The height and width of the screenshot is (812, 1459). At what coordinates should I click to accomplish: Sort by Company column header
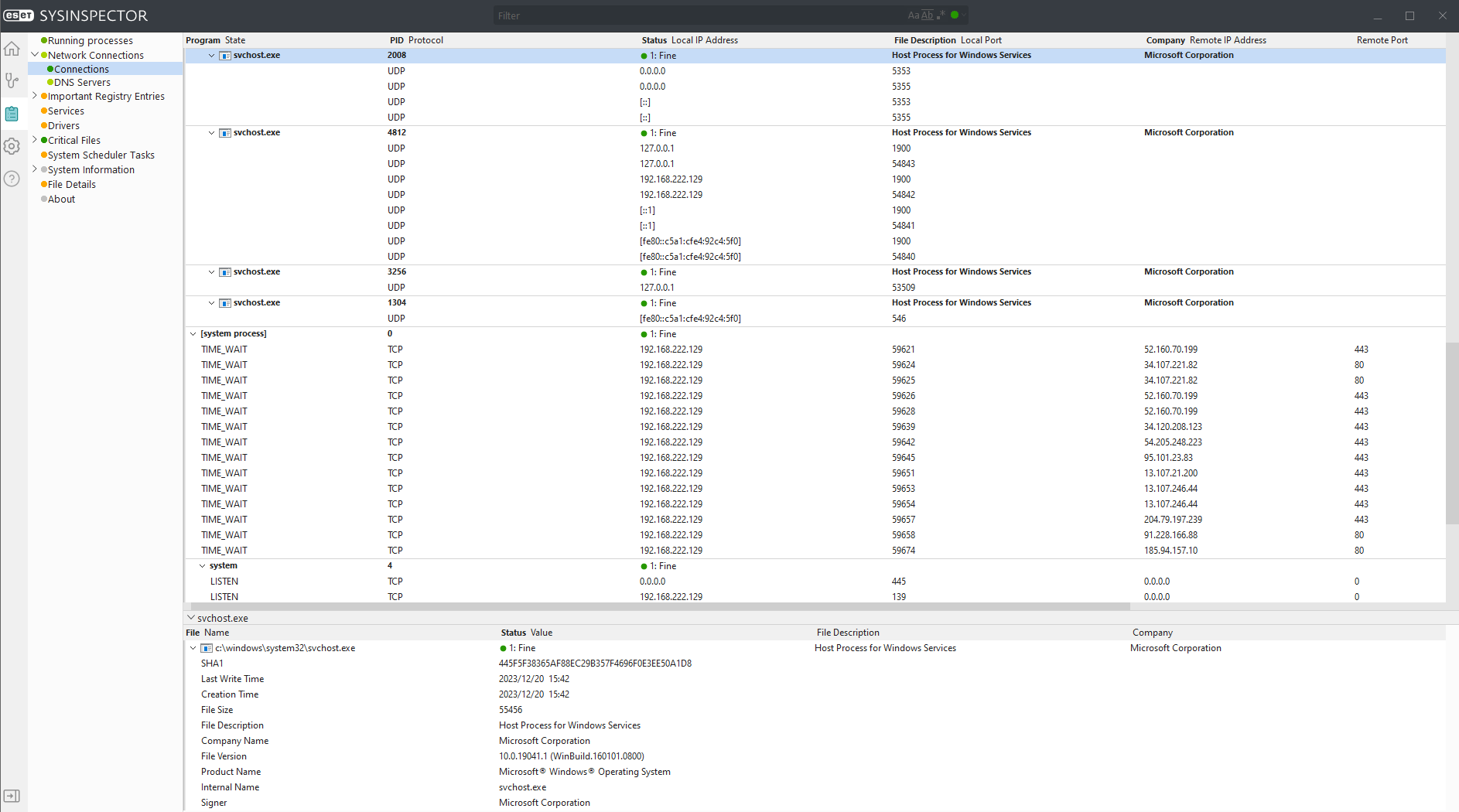click(x=1166, y=40)
